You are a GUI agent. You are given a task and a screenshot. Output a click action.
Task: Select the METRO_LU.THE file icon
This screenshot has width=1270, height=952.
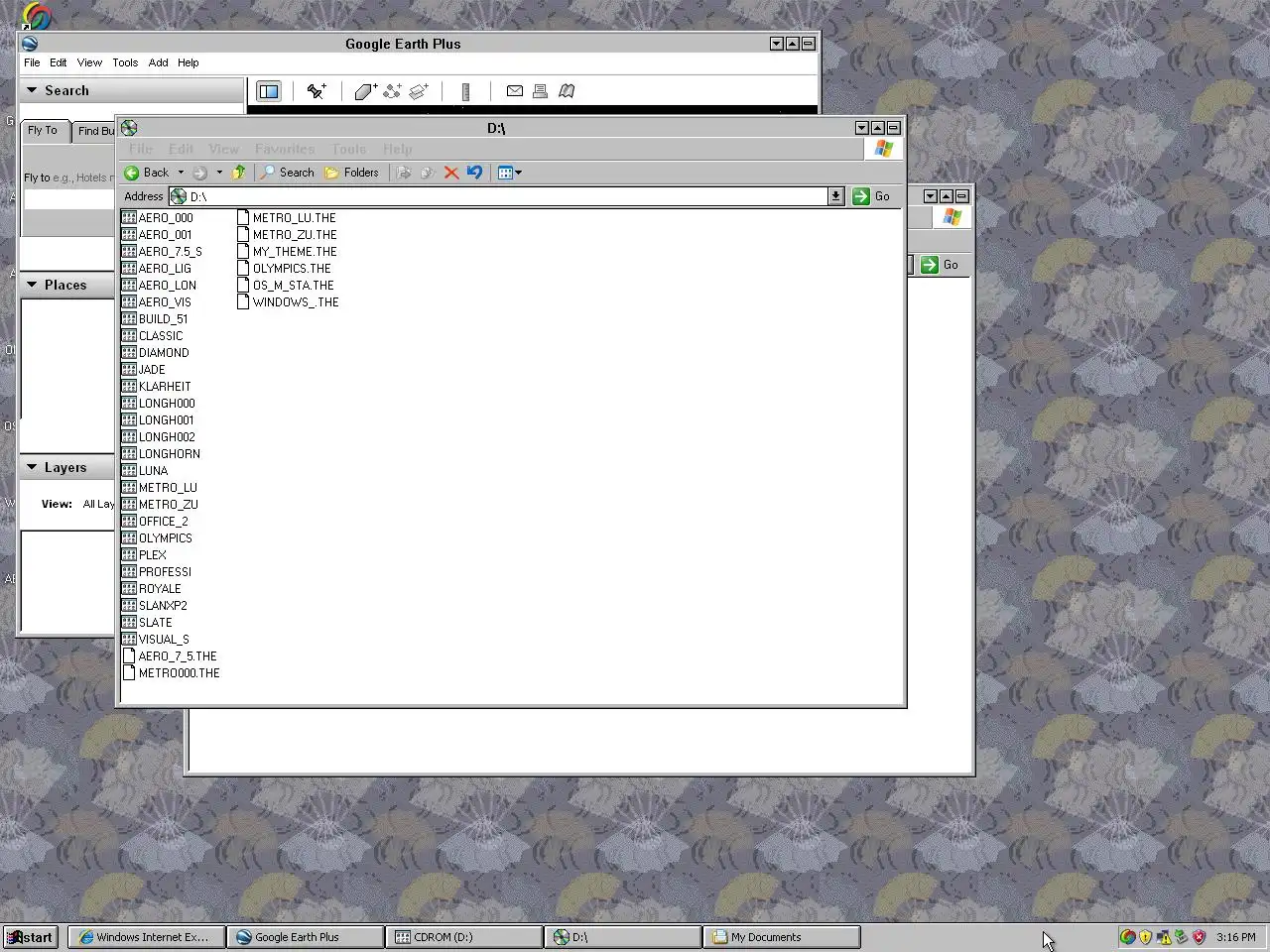pos(243,218)
